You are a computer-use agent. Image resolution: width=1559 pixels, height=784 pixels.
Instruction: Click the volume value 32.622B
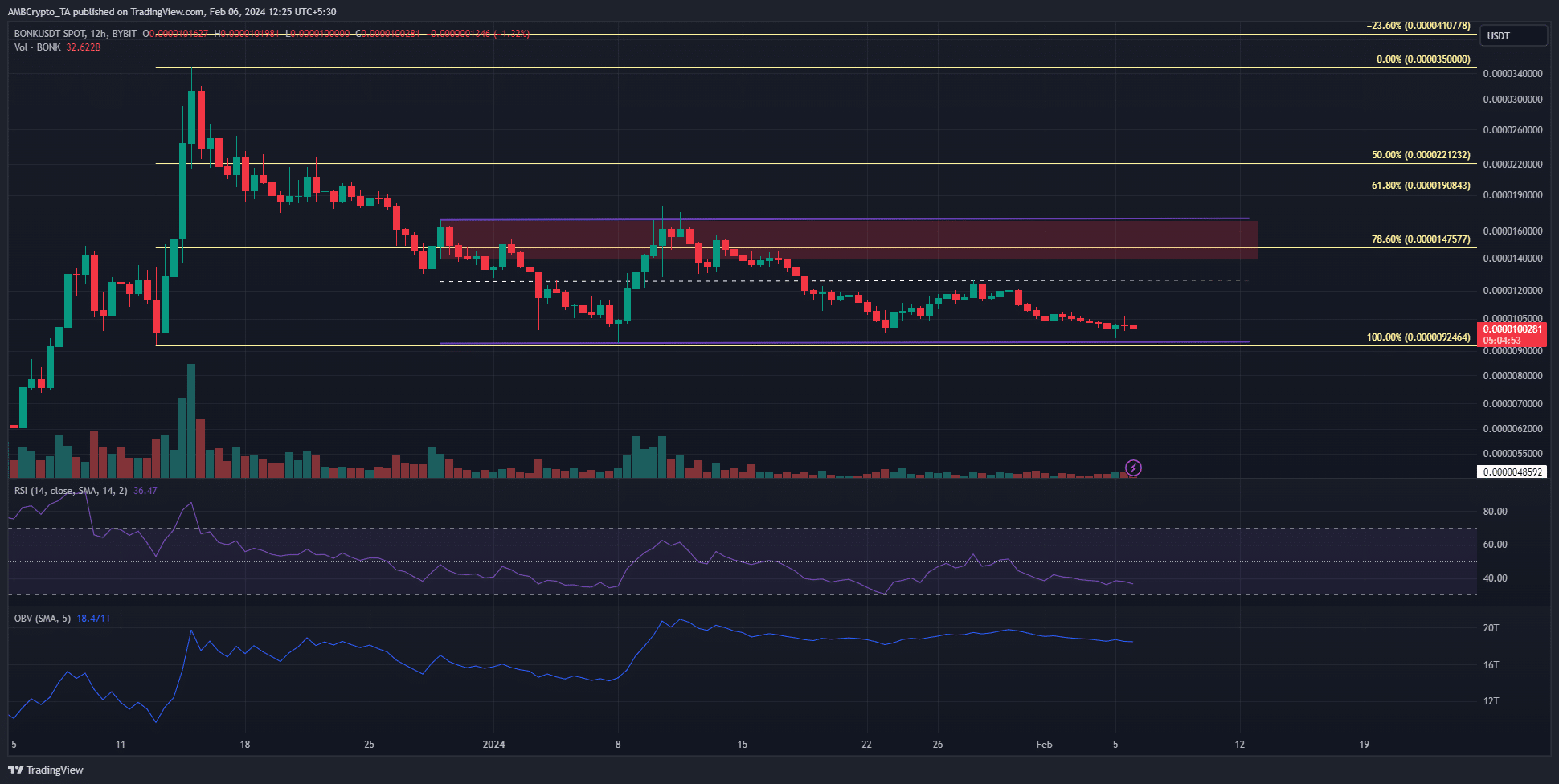coord(84,47)
